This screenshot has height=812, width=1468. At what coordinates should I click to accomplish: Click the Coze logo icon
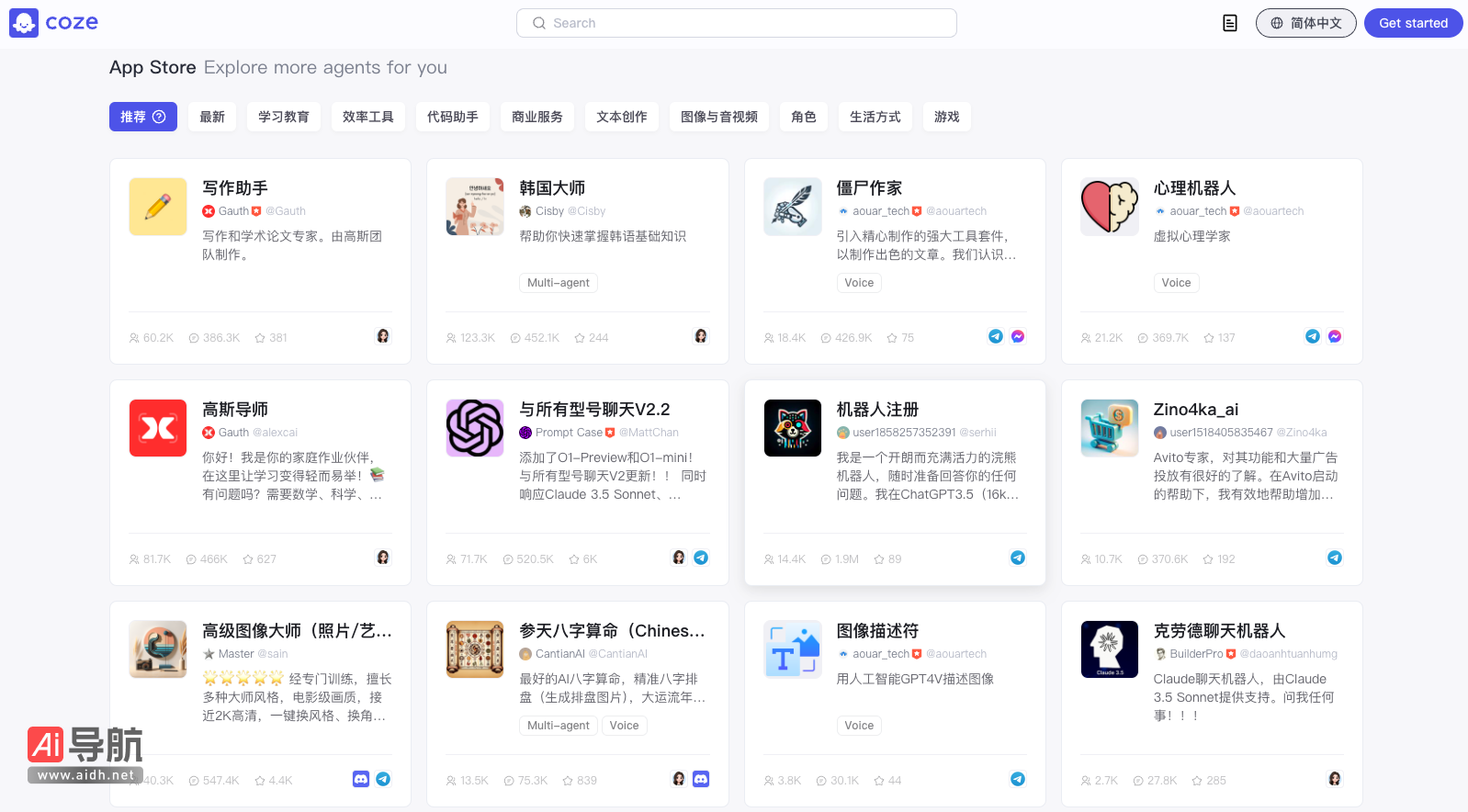24,23
